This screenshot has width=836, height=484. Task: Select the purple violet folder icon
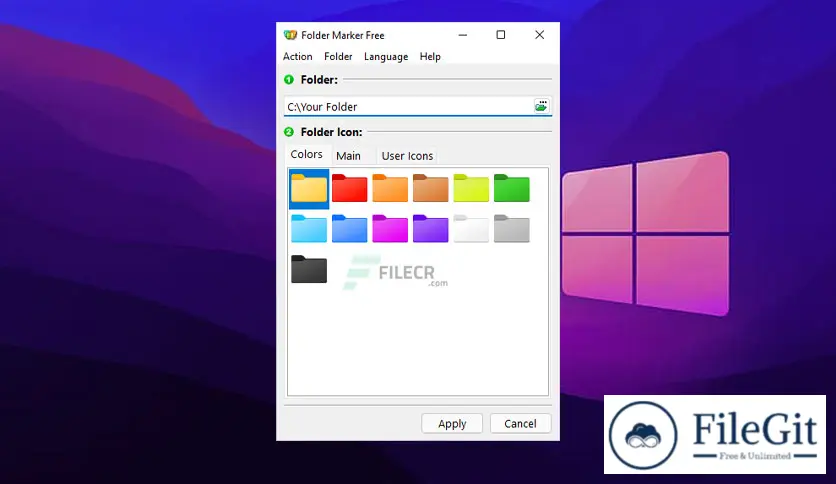pos(430,229)
